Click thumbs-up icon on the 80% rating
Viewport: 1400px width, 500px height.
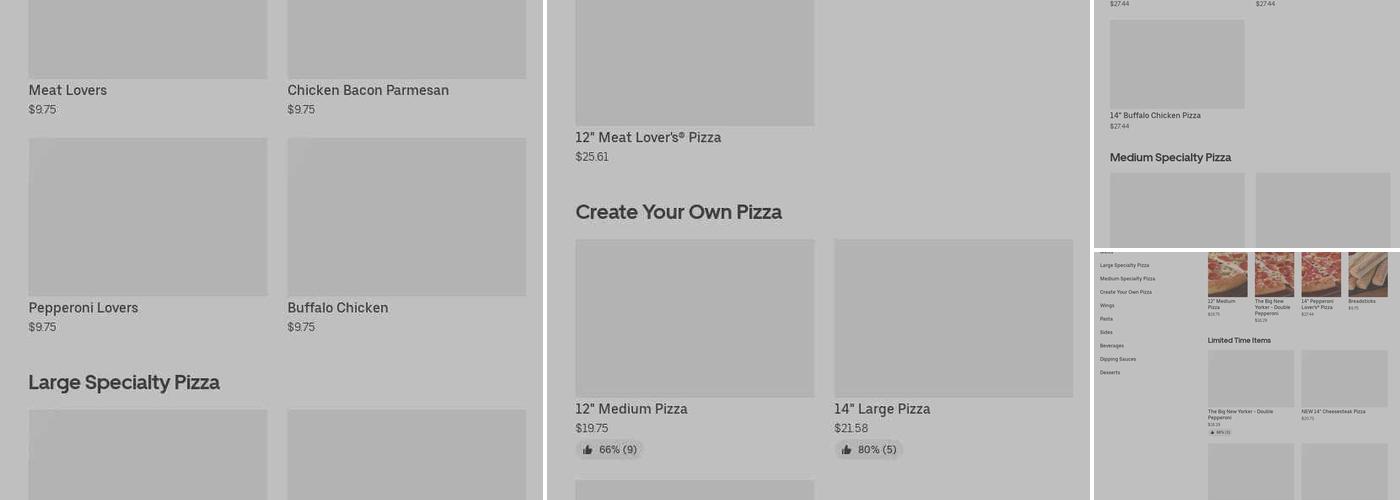[847, 450]
